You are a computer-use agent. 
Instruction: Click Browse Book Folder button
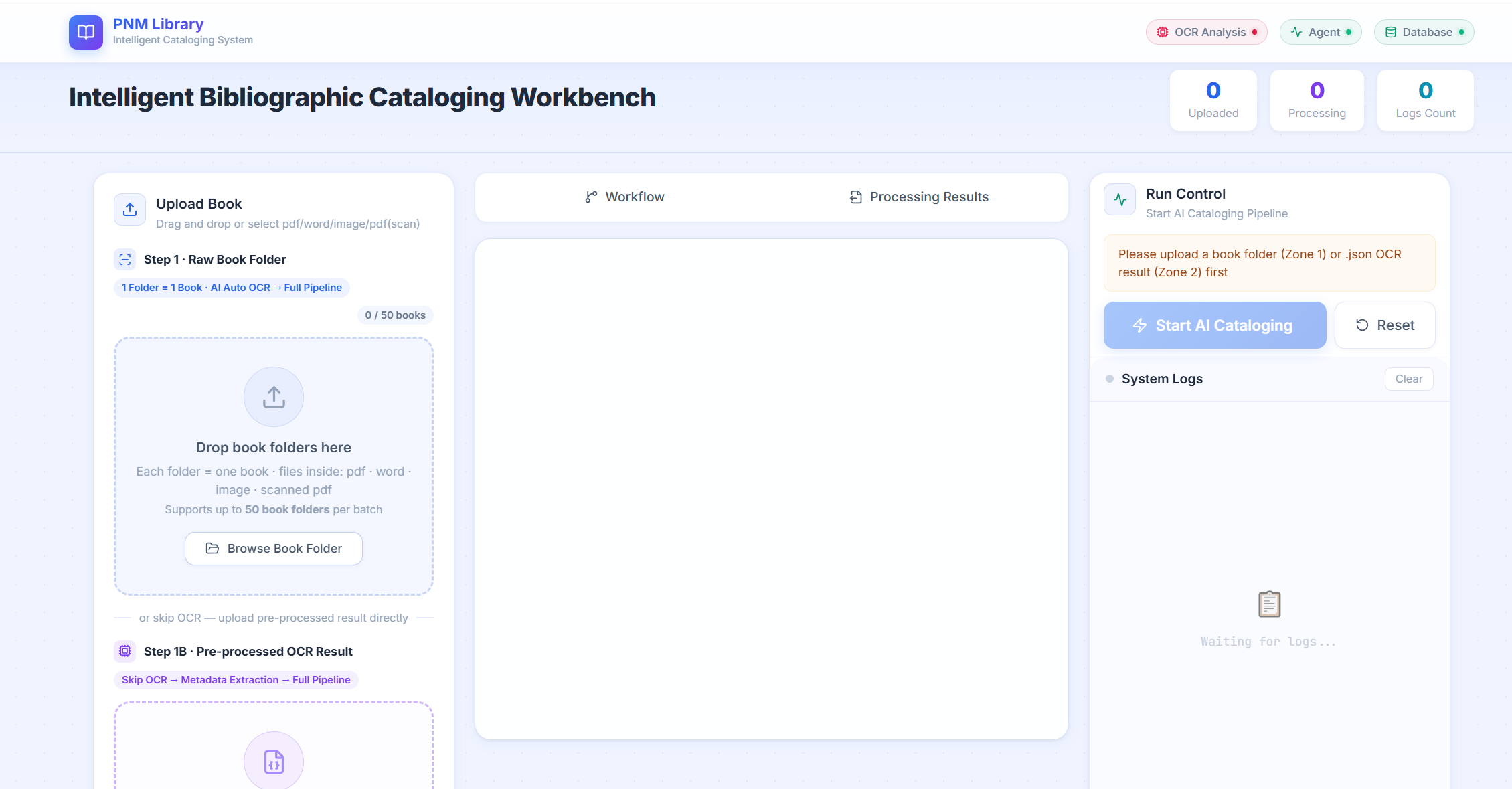coord(273,549)
